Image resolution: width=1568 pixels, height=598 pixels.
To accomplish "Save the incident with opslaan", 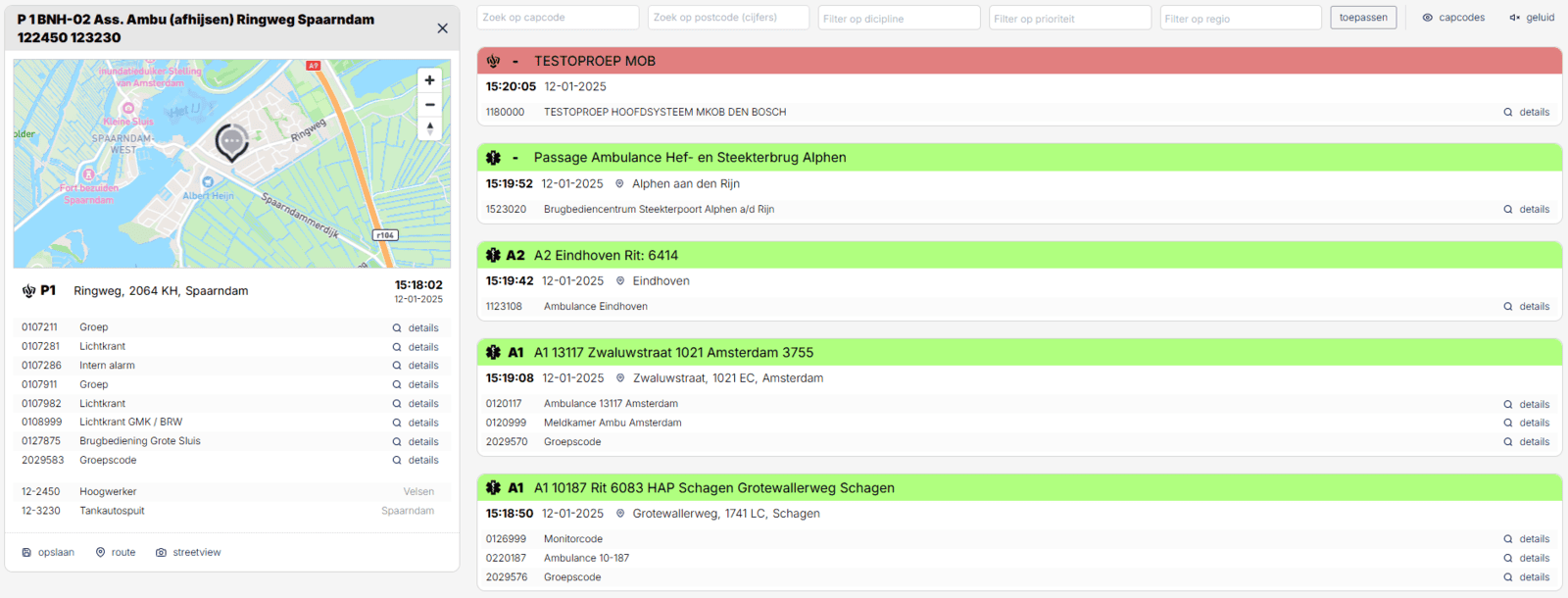I will point(48,553).
